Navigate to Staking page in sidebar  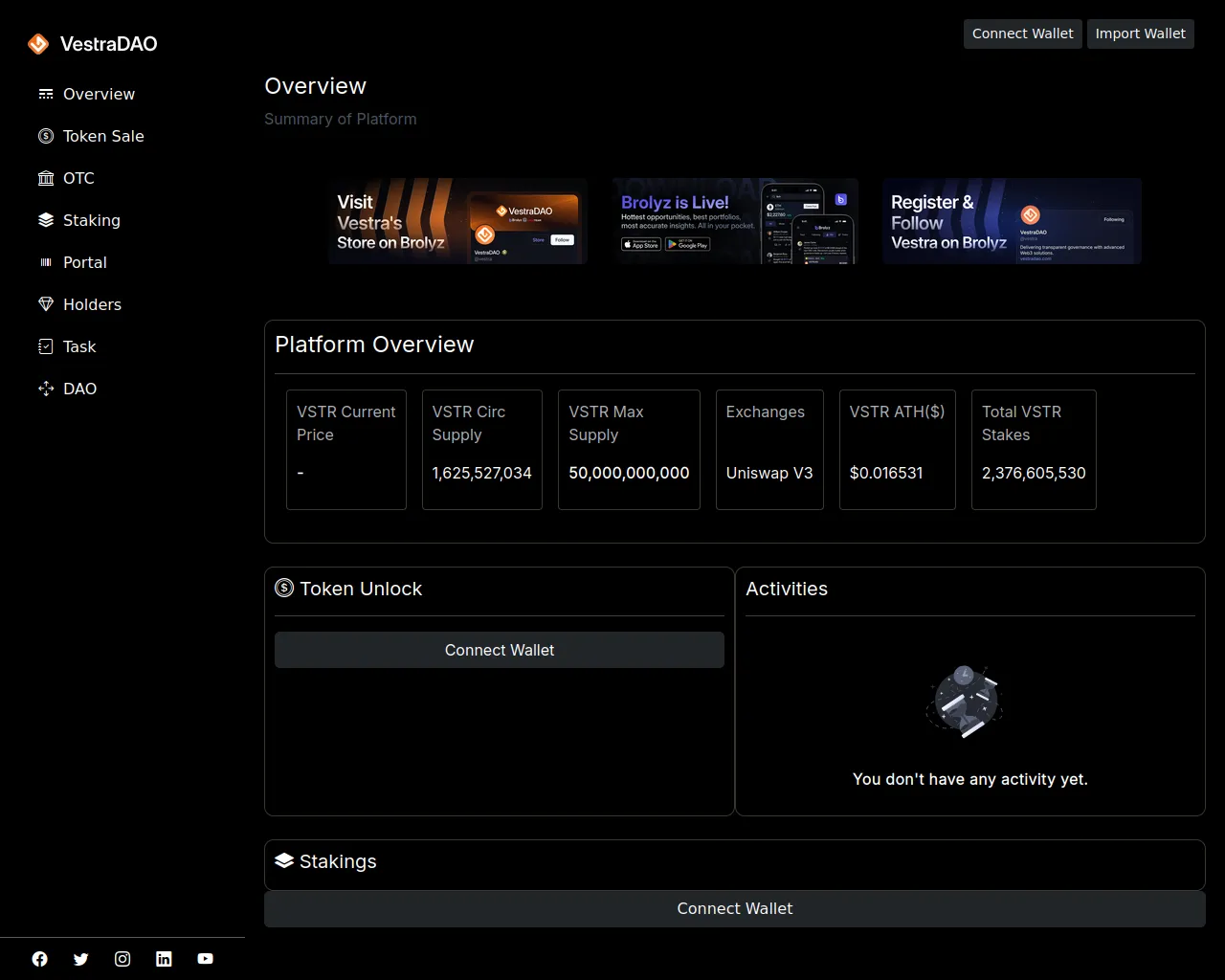(91, 220)
